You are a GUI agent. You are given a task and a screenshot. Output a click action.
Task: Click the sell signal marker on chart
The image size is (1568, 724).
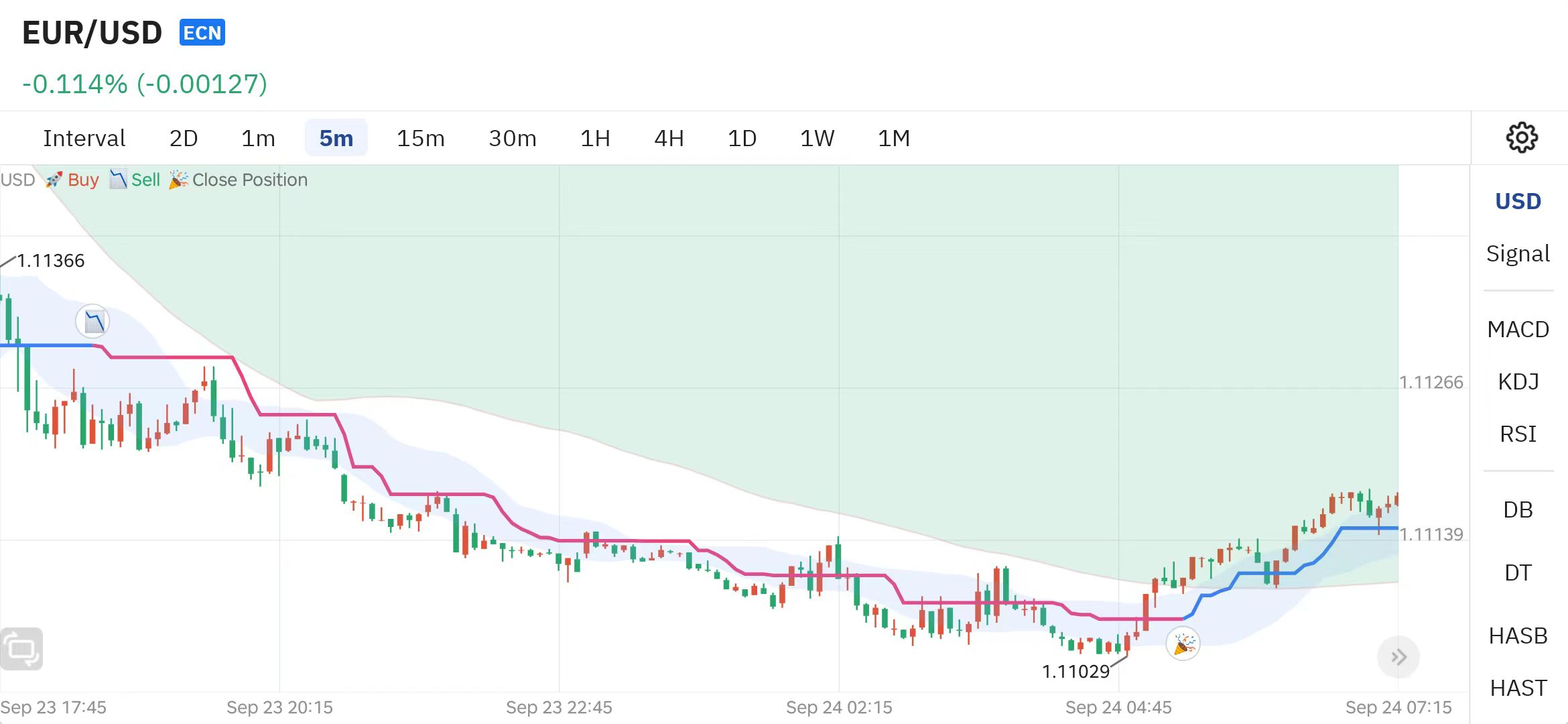[92, 321]
